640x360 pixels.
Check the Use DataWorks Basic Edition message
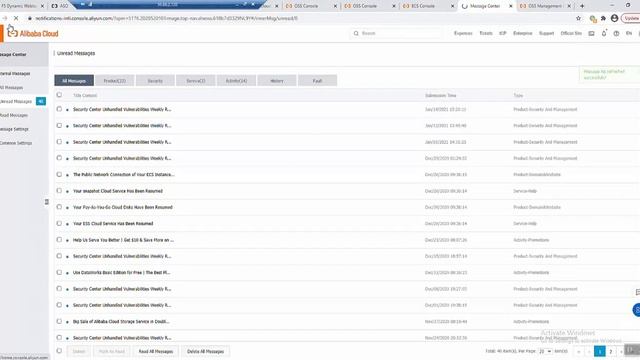click(x=59, y=272)
